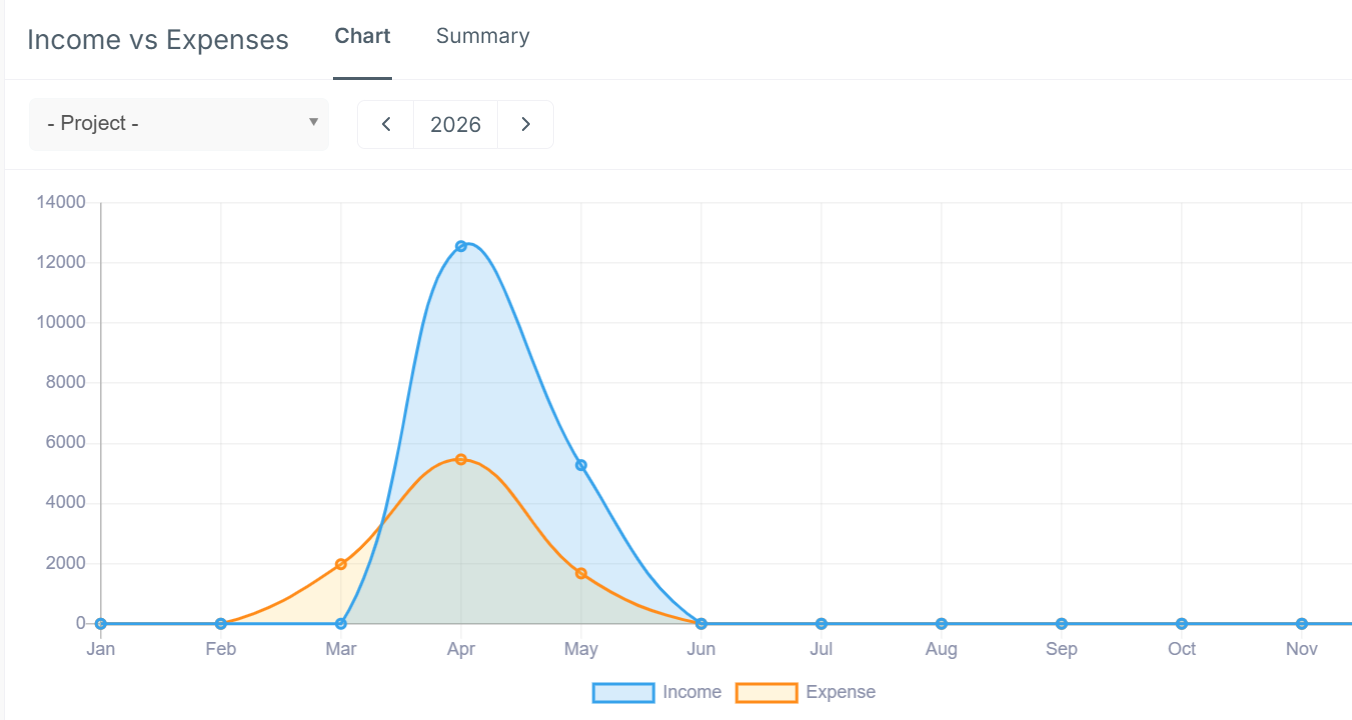Click the 2000 y-axis value
1352x720 pixels.
coord(66,564)
